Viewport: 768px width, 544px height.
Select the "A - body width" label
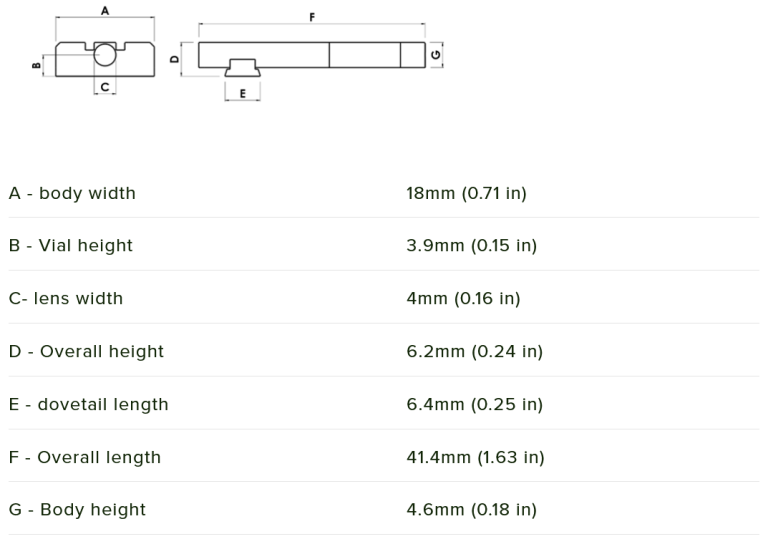point(72,193)
